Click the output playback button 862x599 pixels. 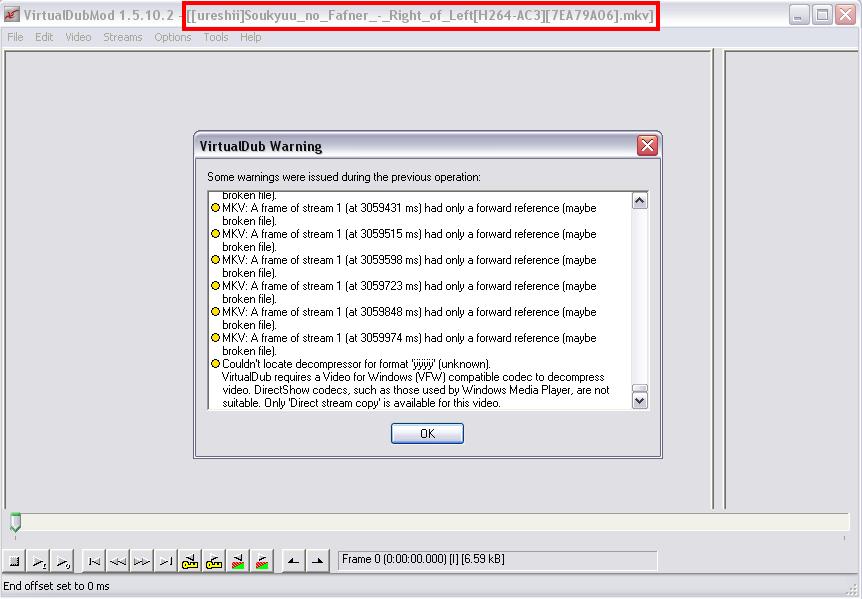pyautogui.click(x=63, y=561)
